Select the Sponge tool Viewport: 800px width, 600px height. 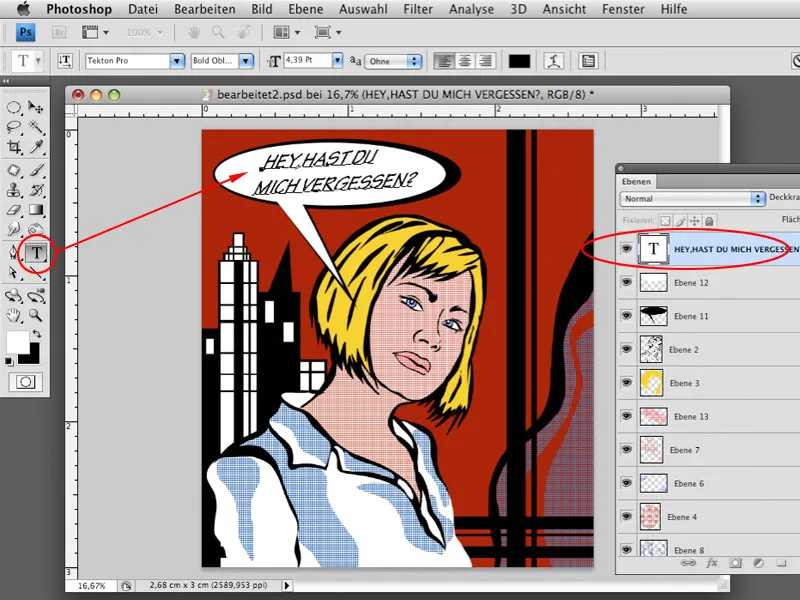point(36,229)
